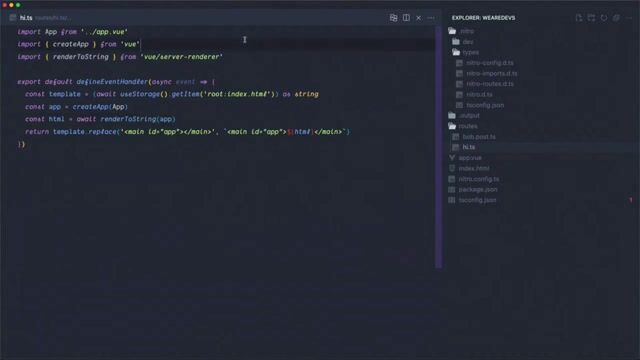Click the purple editor scrollbar
The width and height of the screenshot is (640, 360).
click(439, 147)
